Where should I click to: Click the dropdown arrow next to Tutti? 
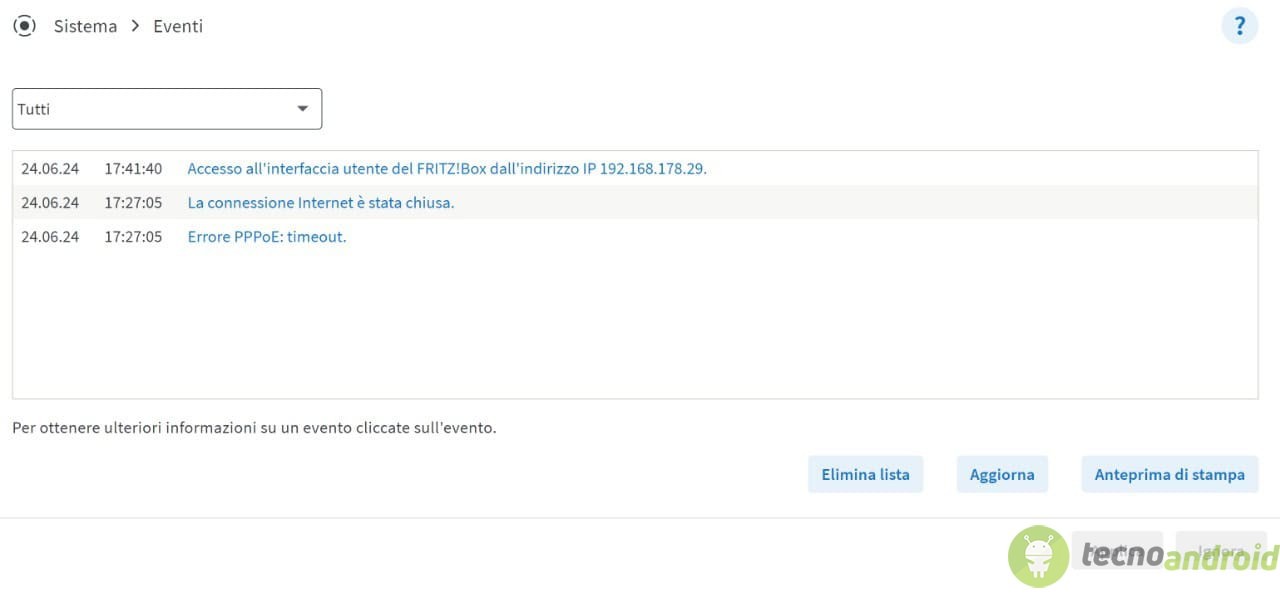[303, 109]
